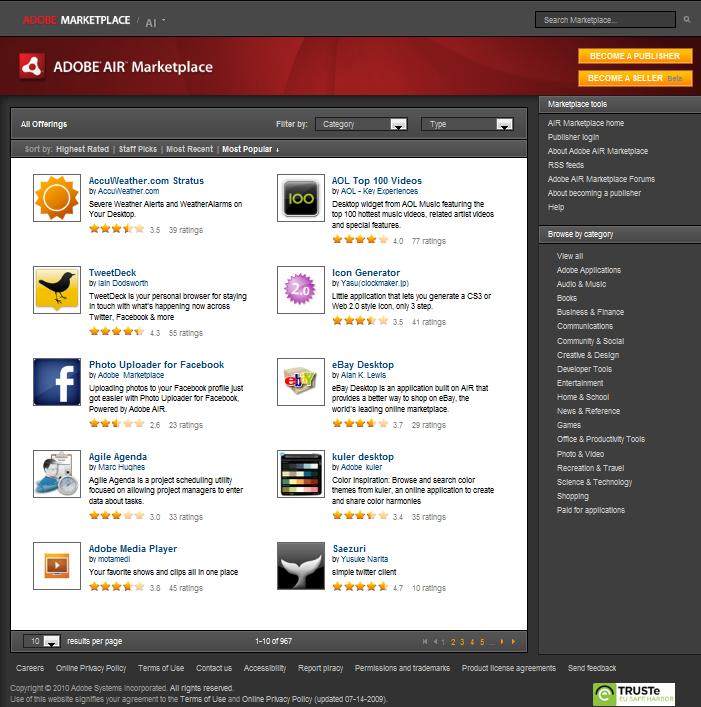
Task: Focus the Search Marketplace field
Action: (x=605, y=20)
